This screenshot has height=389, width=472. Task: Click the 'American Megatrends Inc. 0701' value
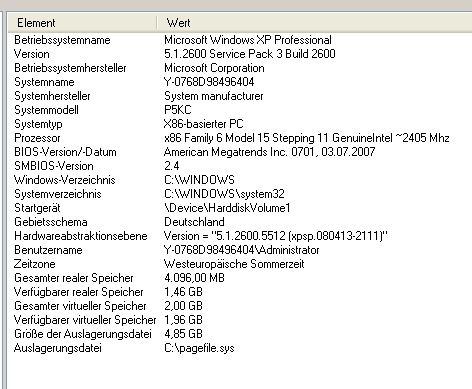point(269,152)
